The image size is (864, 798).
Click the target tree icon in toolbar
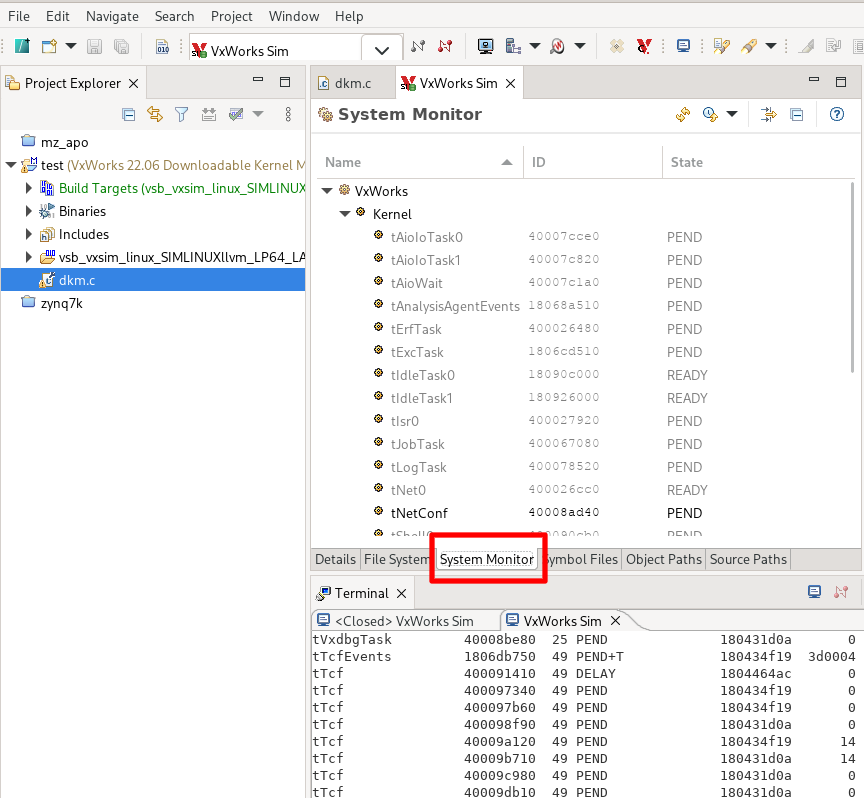click(513, 46)
